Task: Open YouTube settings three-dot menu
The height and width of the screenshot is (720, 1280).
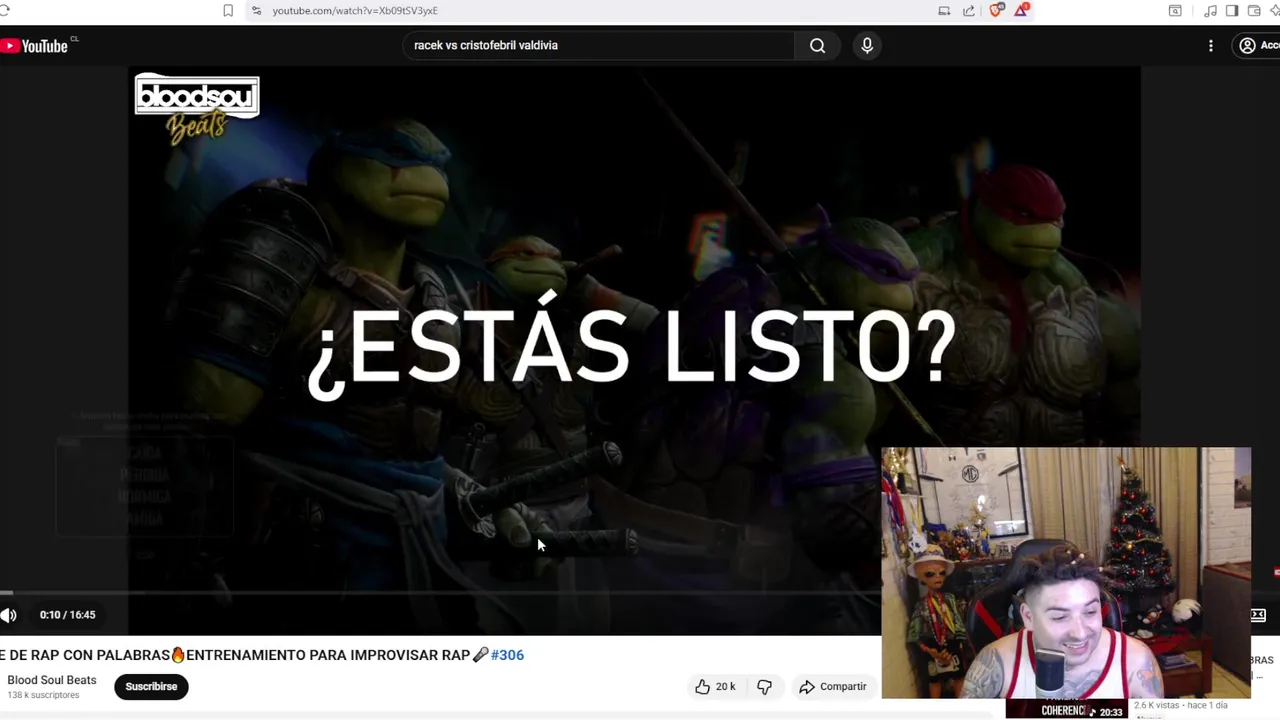Action: coord(1211,46)
